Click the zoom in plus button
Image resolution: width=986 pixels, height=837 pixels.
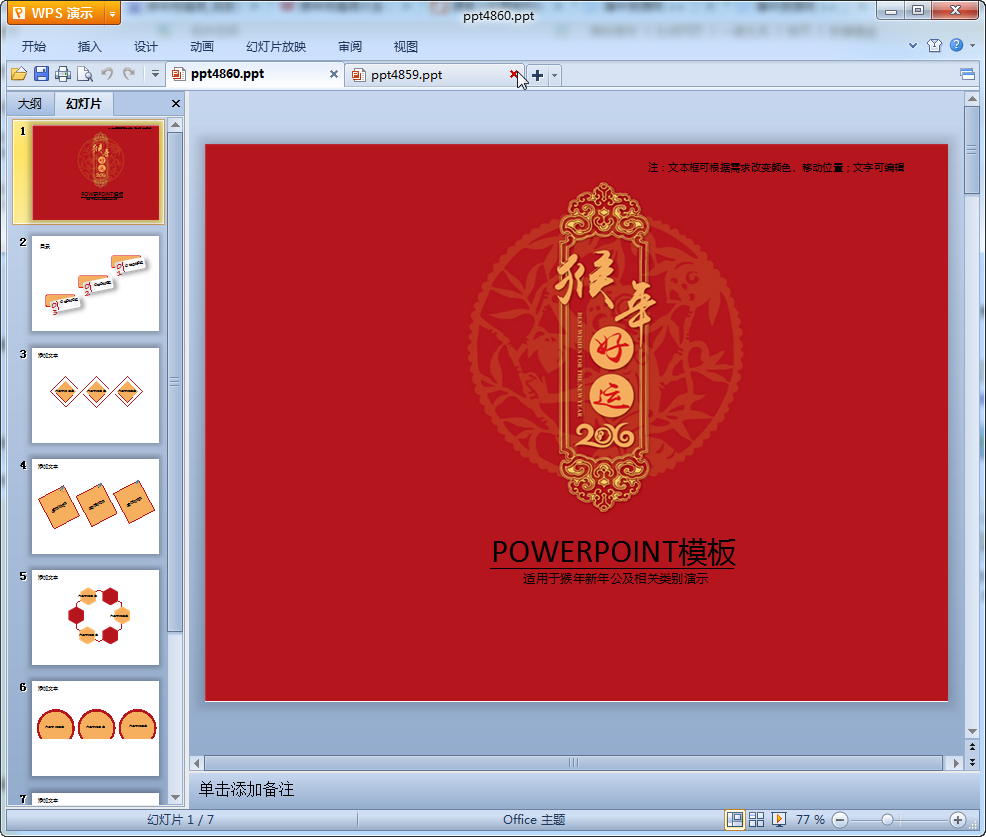click(x=957, y=819)
